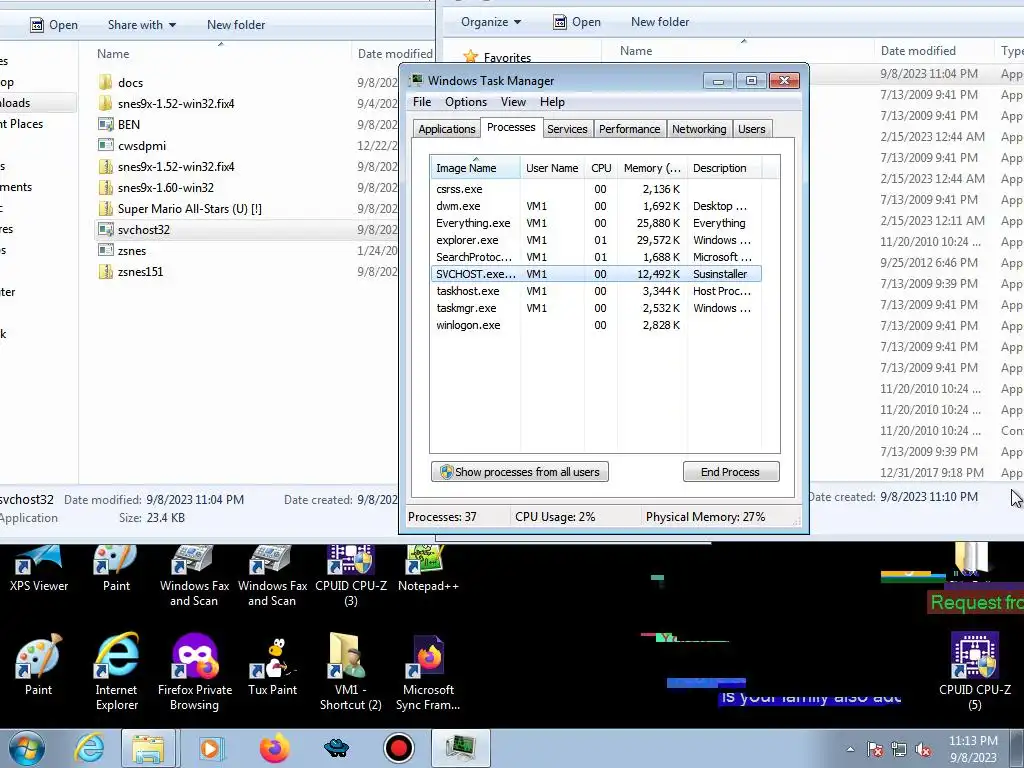Sort processes by Image Name column
This screenshot has height=768, width=1024.
click(x=475, y=168)
